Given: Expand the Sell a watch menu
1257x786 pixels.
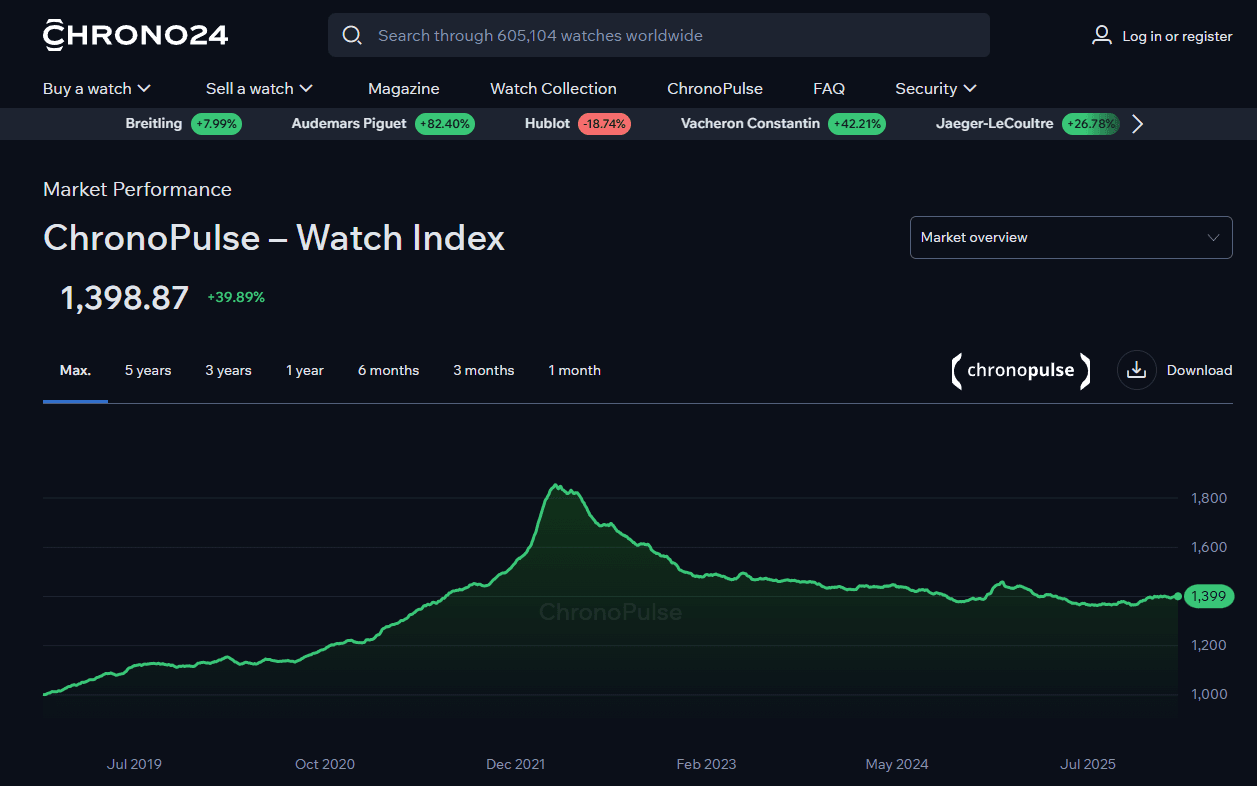Looking at the screenshot, I should 260,89.
